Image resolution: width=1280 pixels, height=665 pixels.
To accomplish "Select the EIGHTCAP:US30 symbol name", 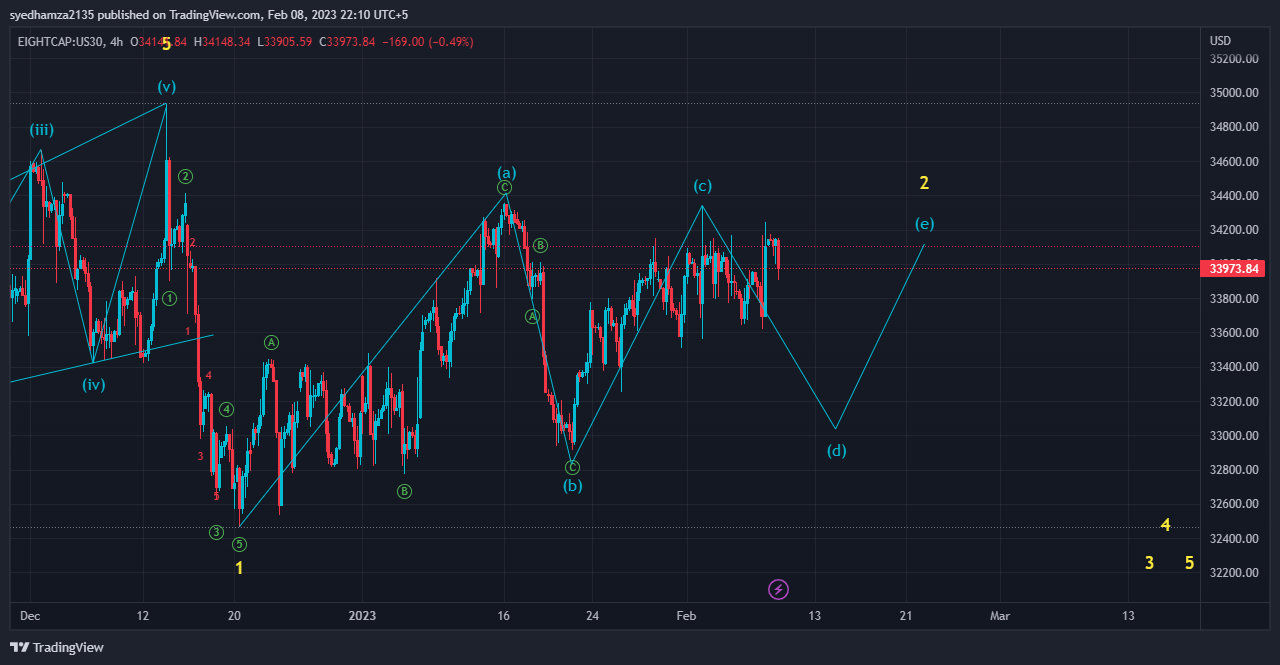I will (61, 42).
